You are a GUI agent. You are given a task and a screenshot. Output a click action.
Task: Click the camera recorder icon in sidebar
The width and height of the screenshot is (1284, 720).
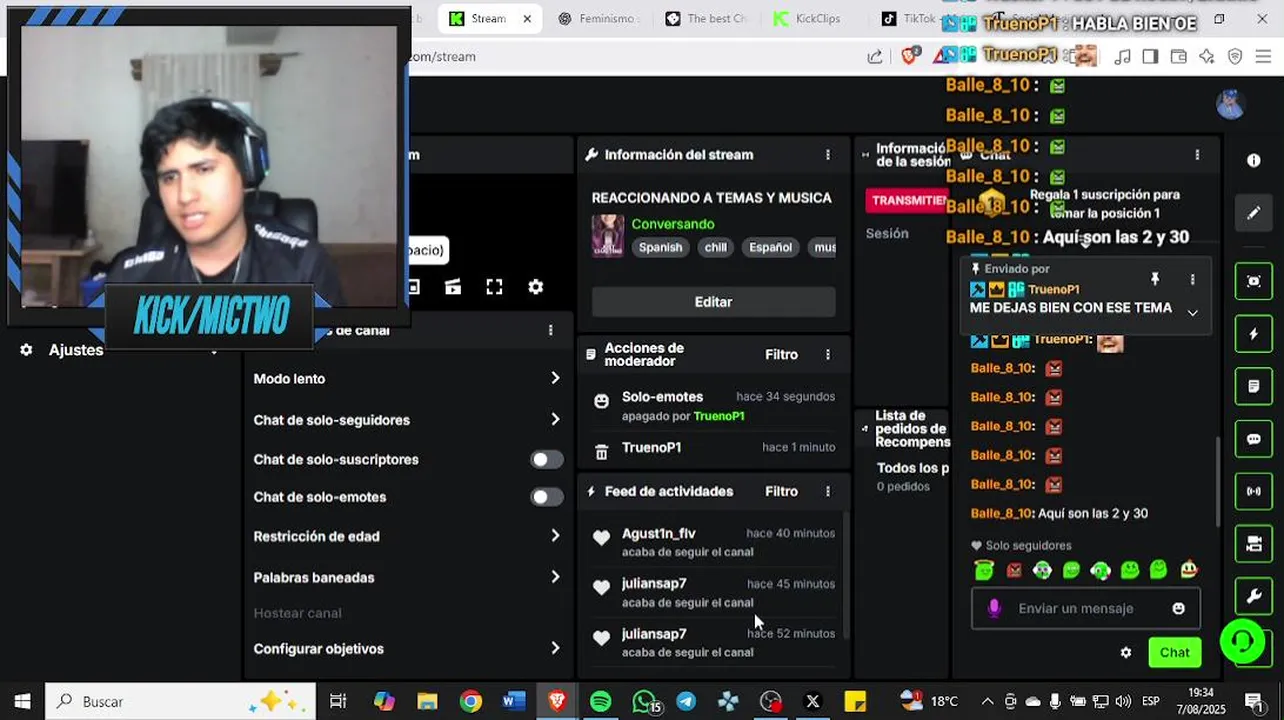1253,544
